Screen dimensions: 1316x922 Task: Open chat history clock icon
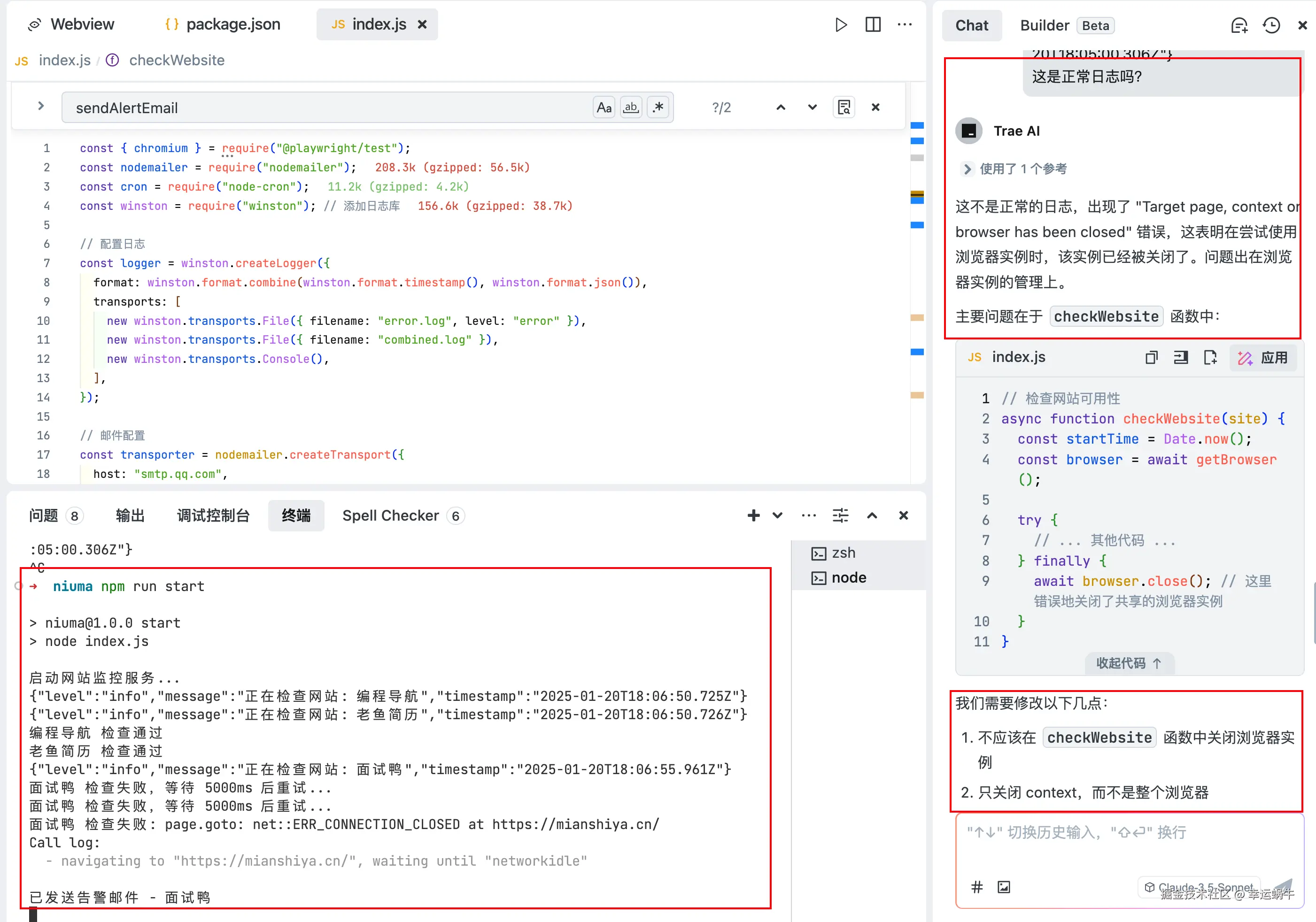pos(1271,26)
